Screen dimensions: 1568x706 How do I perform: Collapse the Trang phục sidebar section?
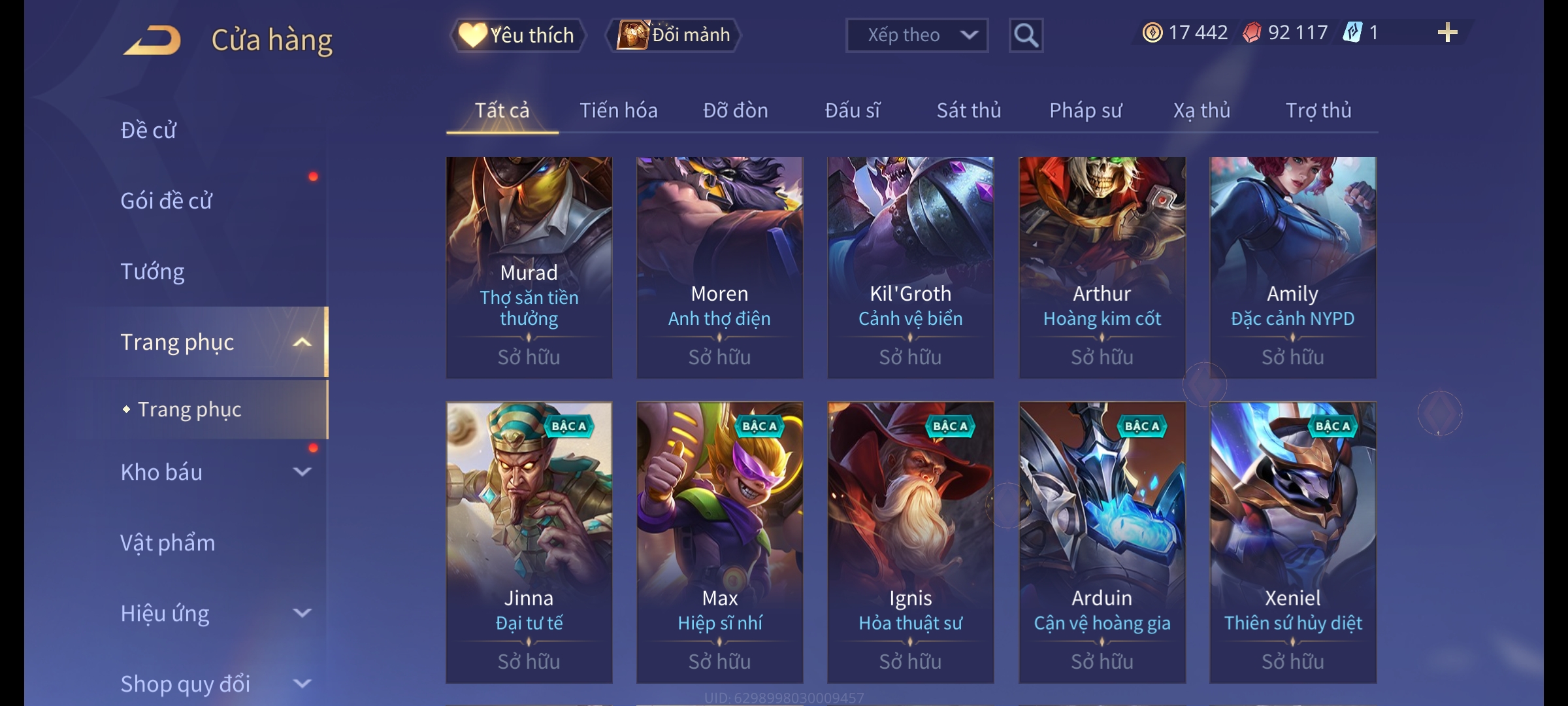302,342
